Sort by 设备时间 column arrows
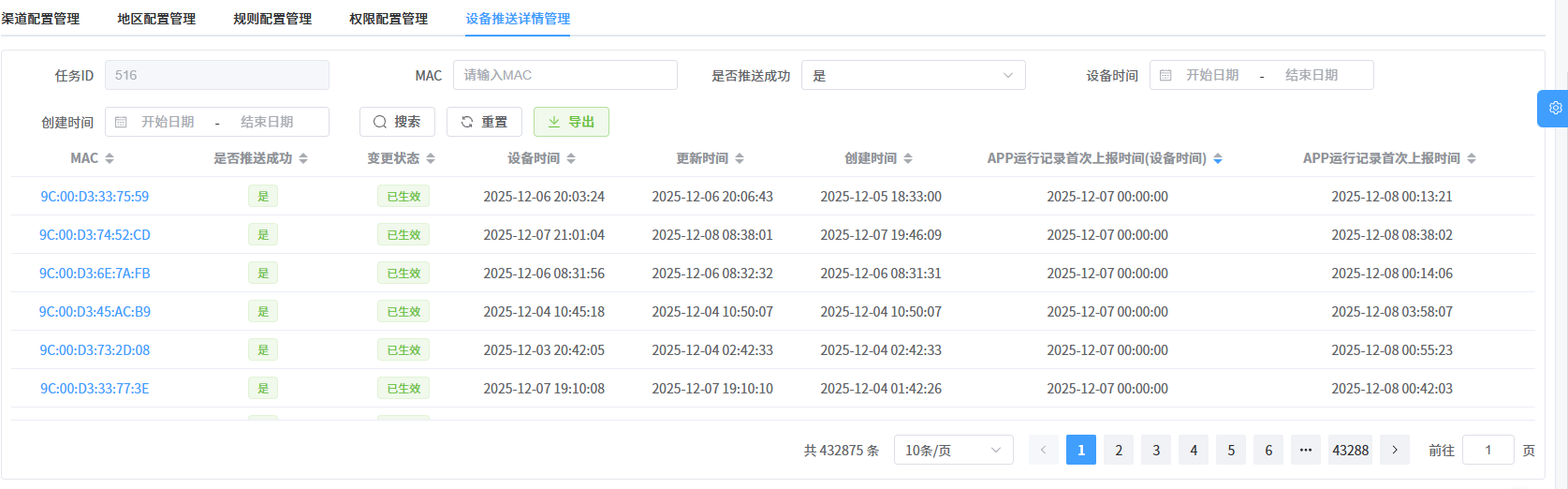1568x489 pixels. pyautogui.click(x=571, y=158)
